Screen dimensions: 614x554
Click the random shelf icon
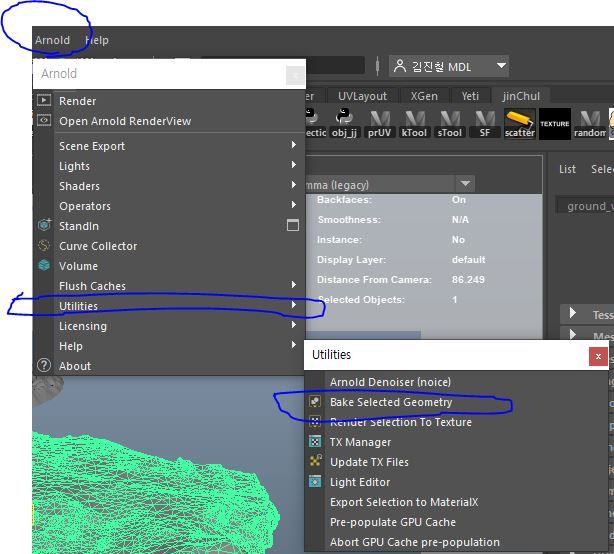coord(590,123)
